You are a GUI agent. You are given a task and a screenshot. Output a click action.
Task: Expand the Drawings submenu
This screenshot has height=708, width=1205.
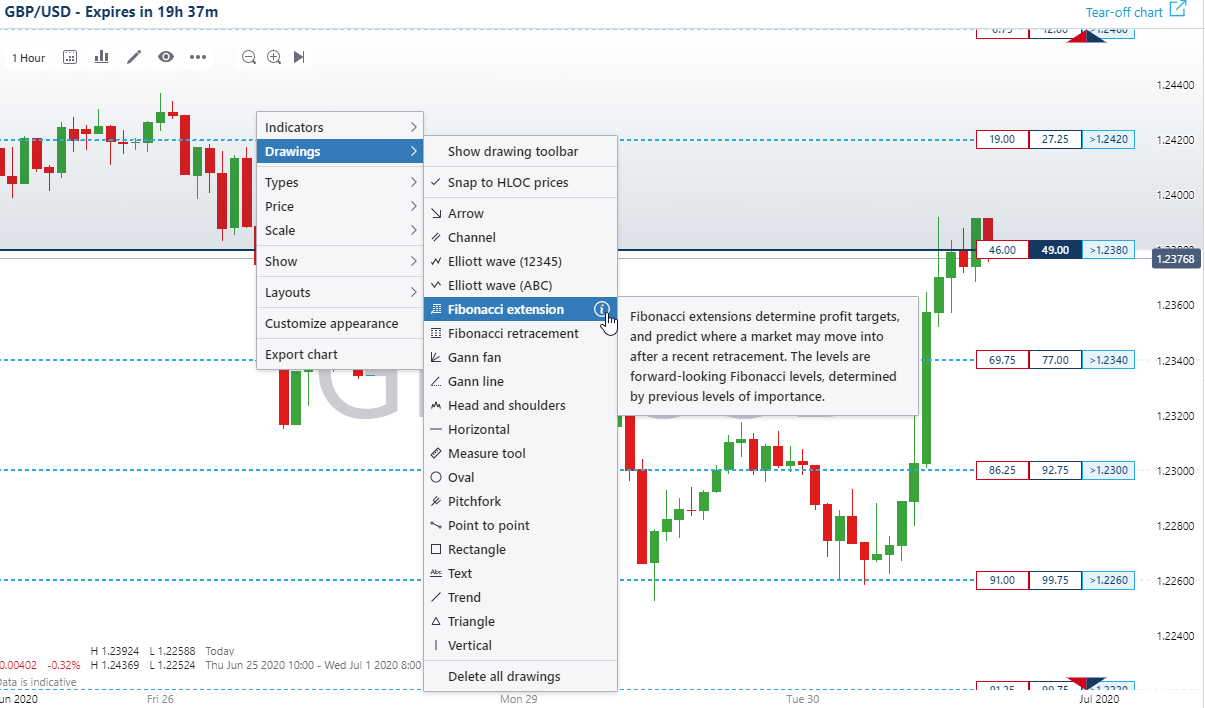[340, 152]
